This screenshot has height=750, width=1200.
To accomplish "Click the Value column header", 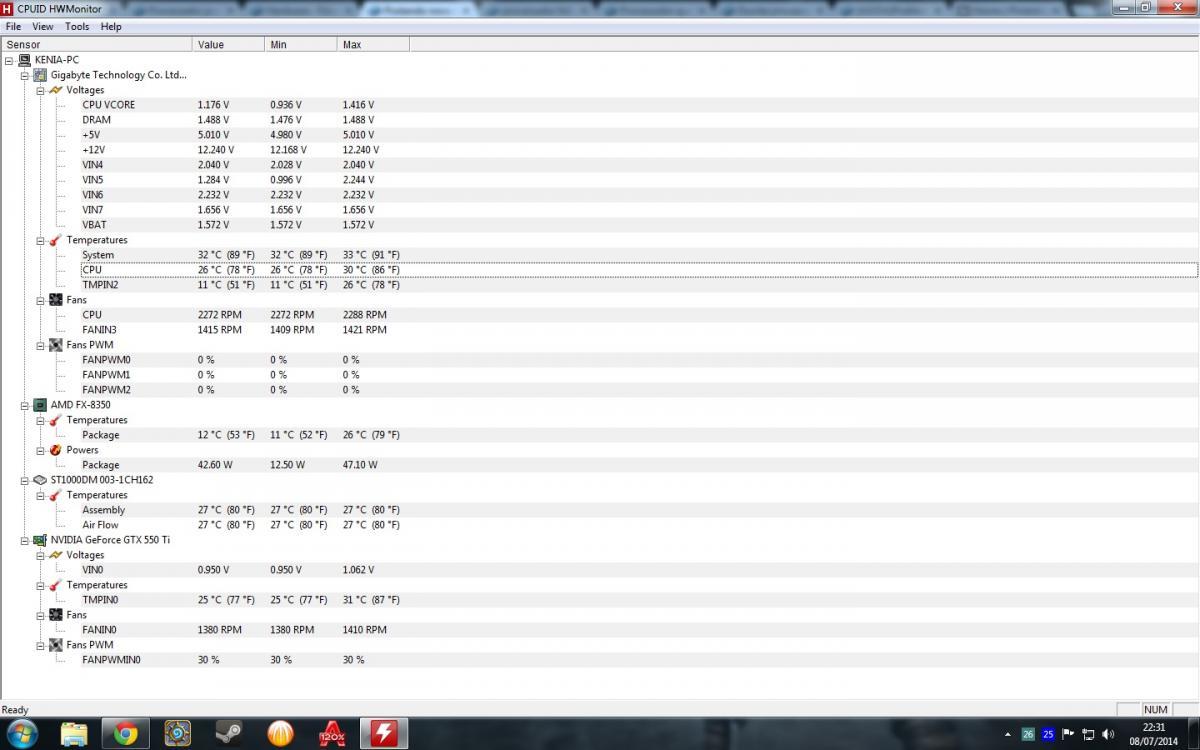I will (x=229, y=44).
